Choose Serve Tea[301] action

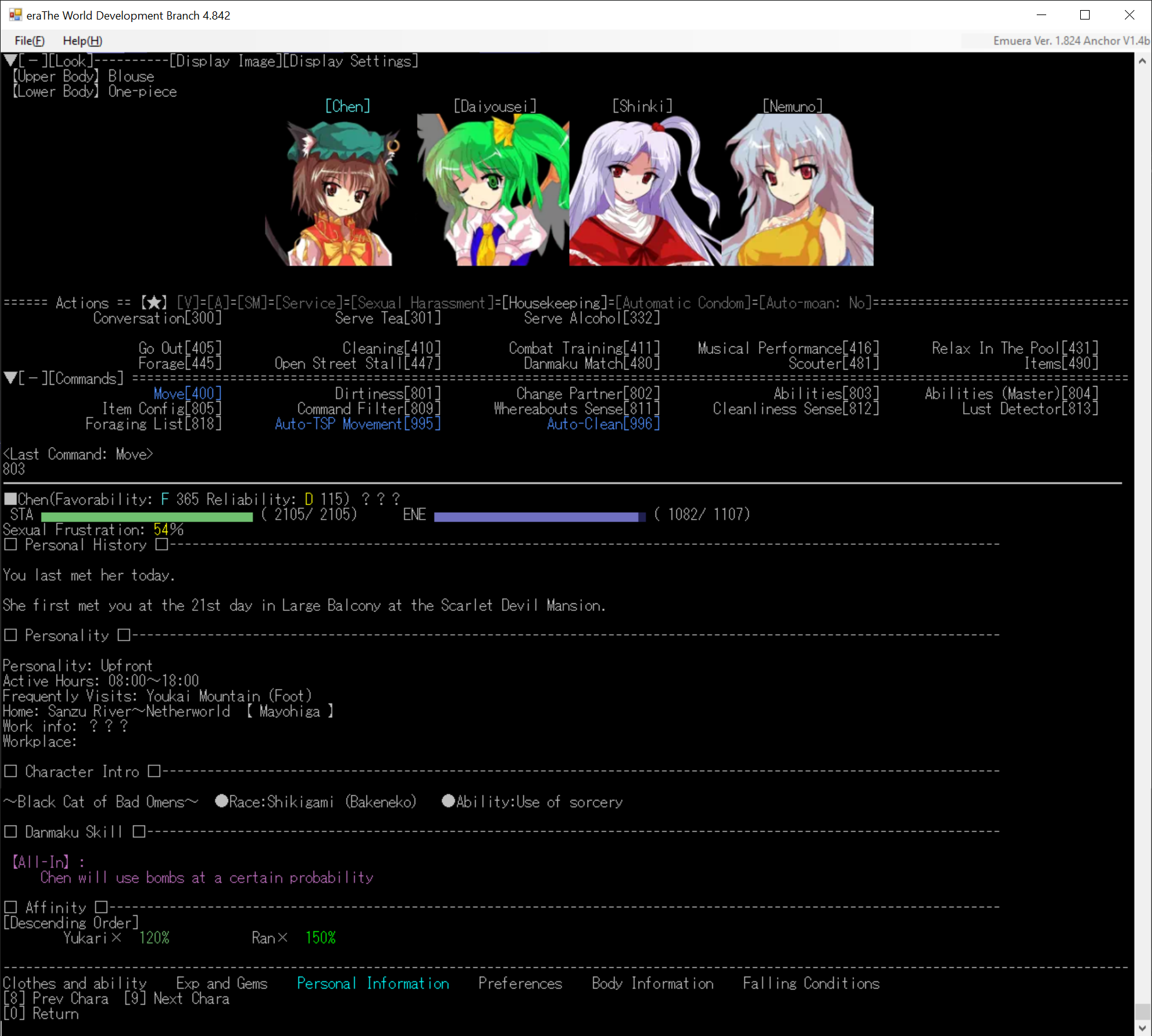(x=388, y=318)
